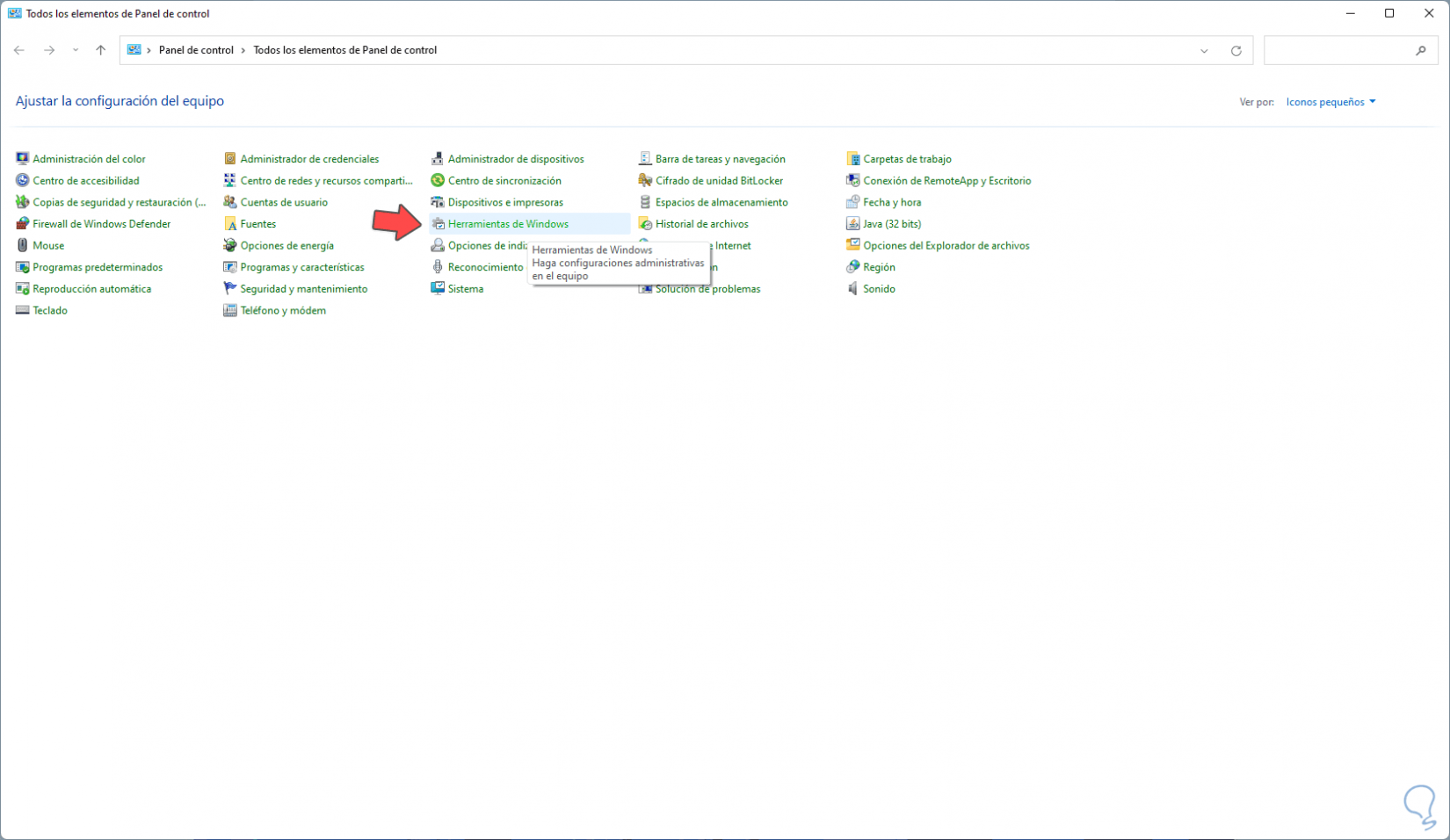Screen dimensions: 1450x840
Task: Focus the Control Panel search box
Action: pos(1350,50)
